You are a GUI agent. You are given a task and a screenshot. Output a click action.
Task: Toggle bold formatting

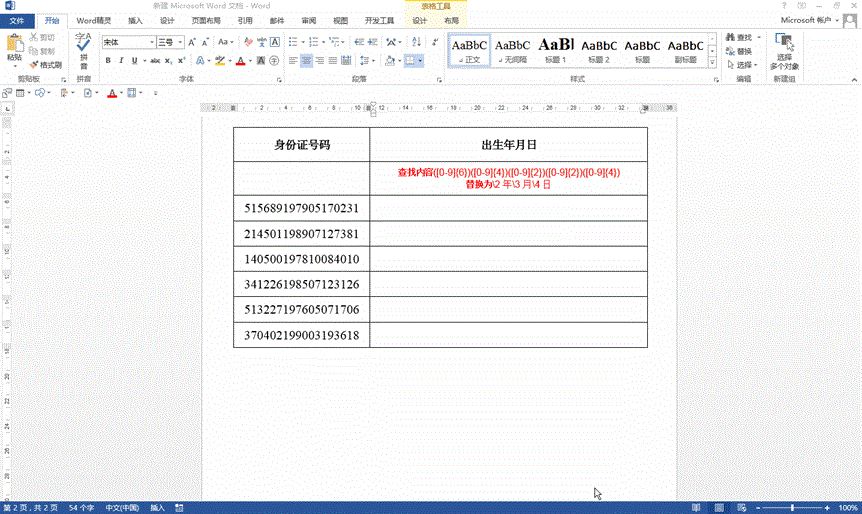click(108, 61)
